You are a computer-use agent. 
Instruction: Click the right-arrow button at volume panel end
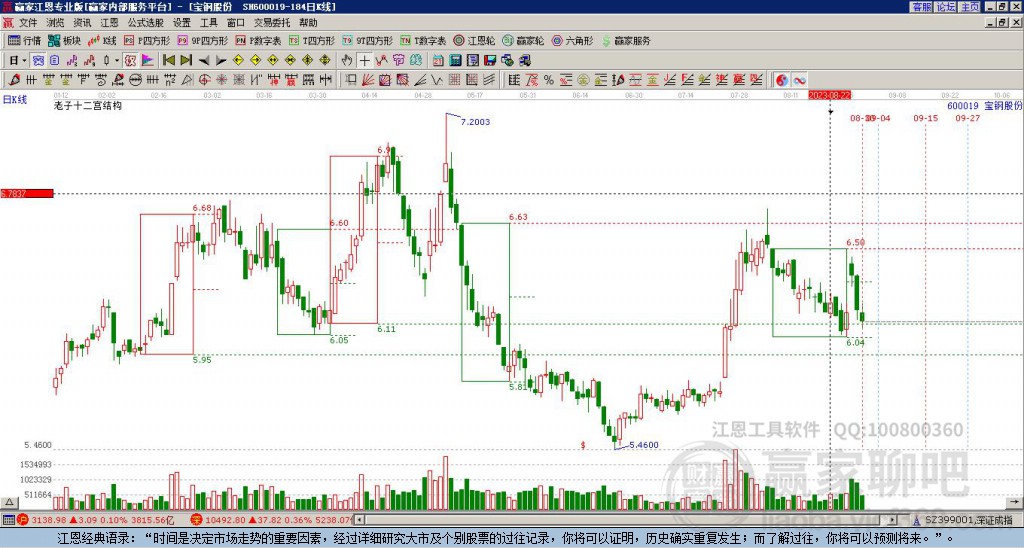pos(1016,503)
